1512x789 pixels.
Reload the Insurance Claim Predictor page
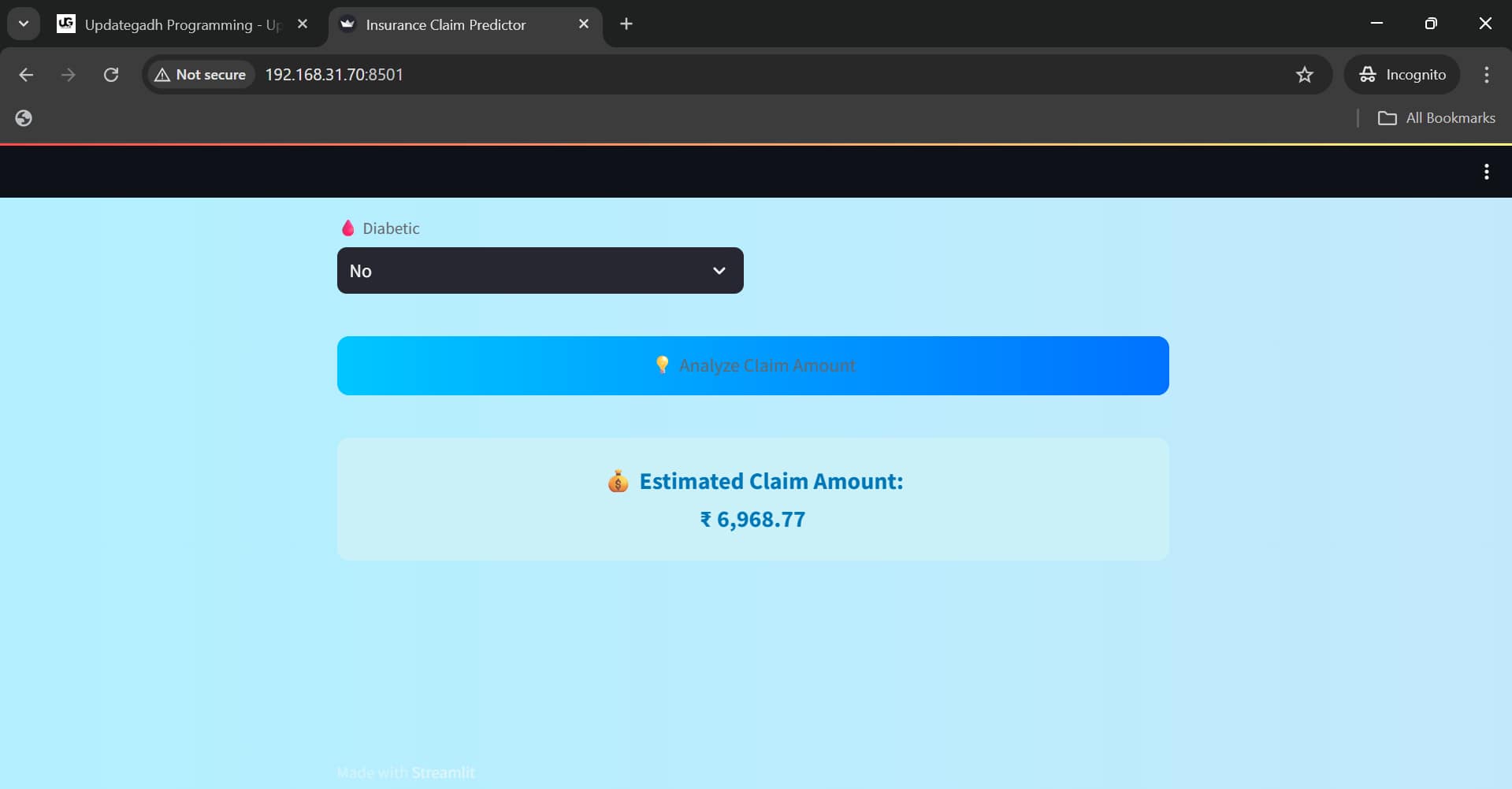pos(111,74)
